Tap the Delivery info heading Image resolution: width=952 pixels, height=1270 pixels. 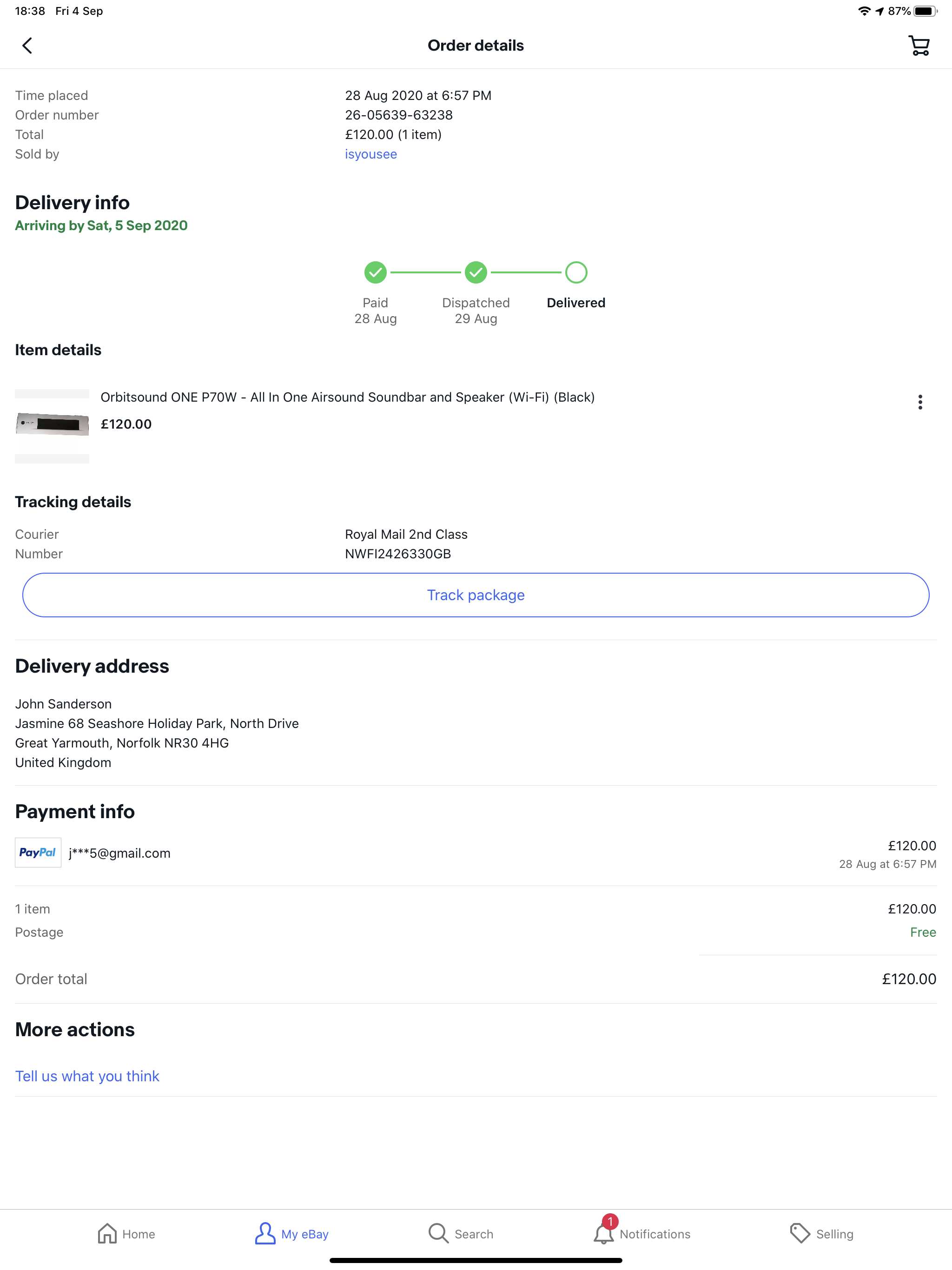pyautogui.click(x=73, y=202)
